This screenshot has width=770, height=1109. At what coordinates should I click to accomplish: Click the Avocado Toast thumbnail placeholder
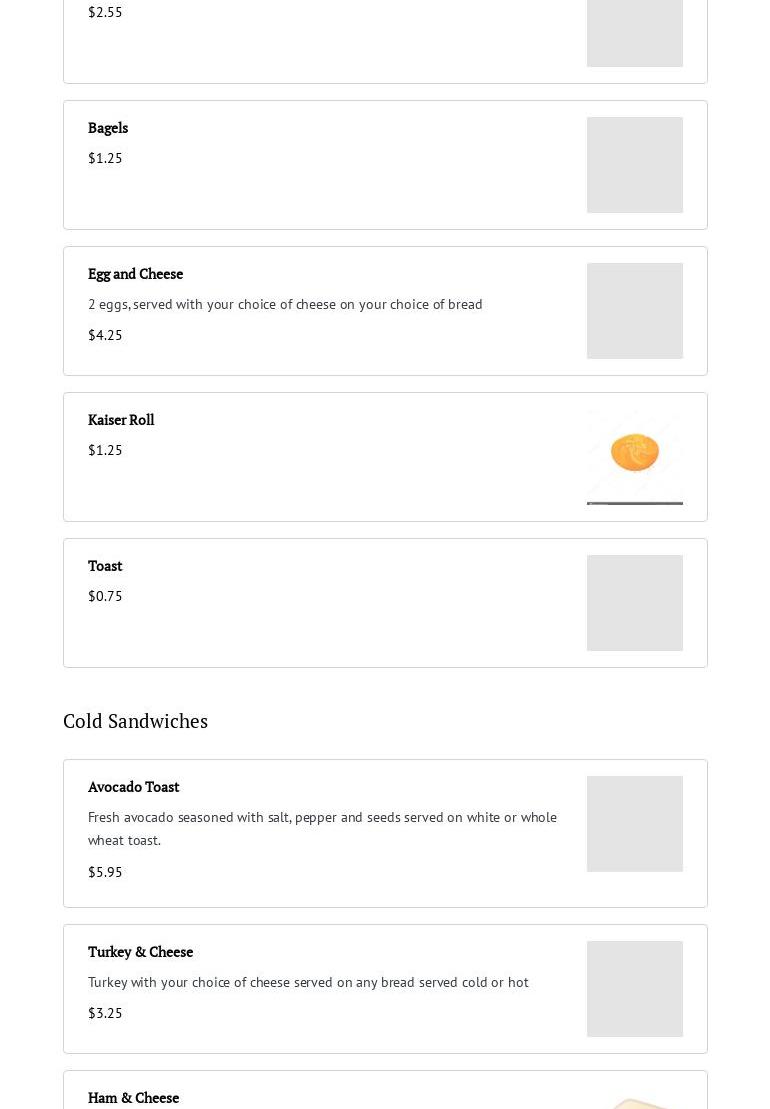tap(634, 824)
